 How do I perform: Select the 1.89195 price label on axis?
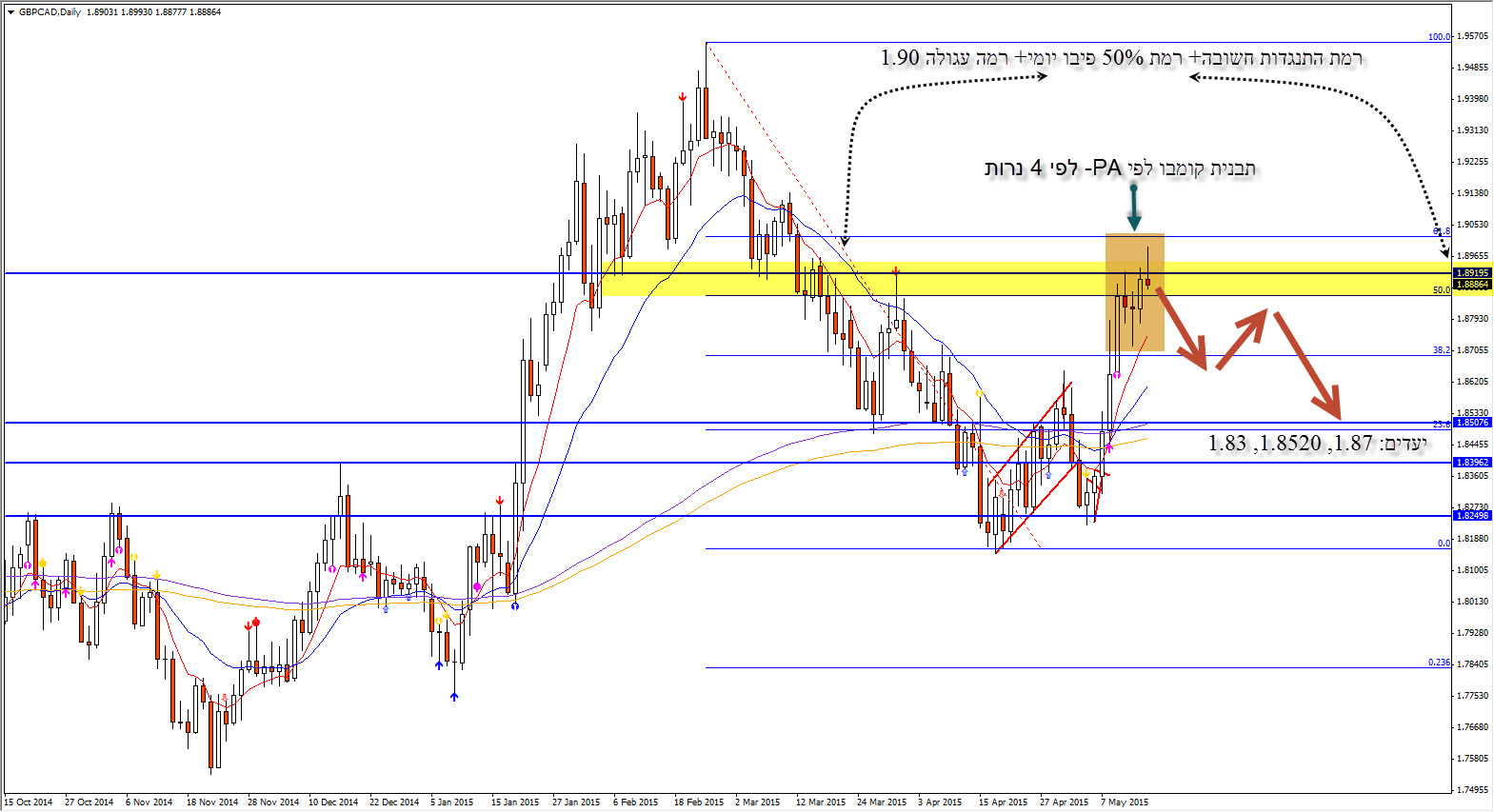[1472, 273]
